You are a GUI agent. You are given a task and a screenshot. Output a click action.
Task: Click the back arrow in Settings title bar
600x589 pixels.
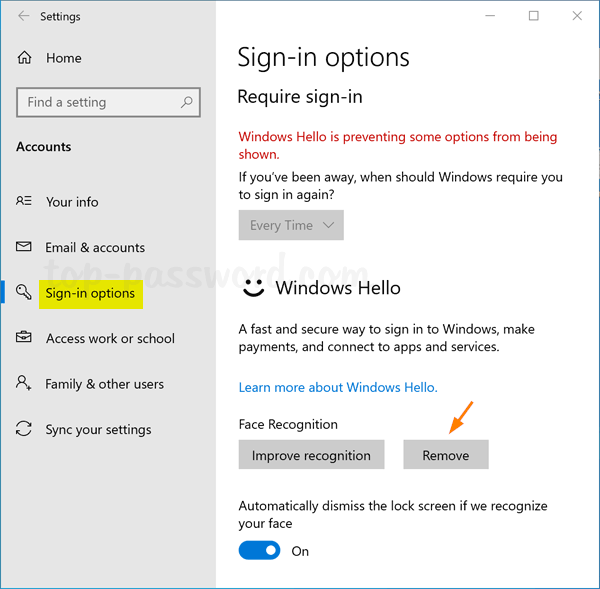tap(23, 16)
